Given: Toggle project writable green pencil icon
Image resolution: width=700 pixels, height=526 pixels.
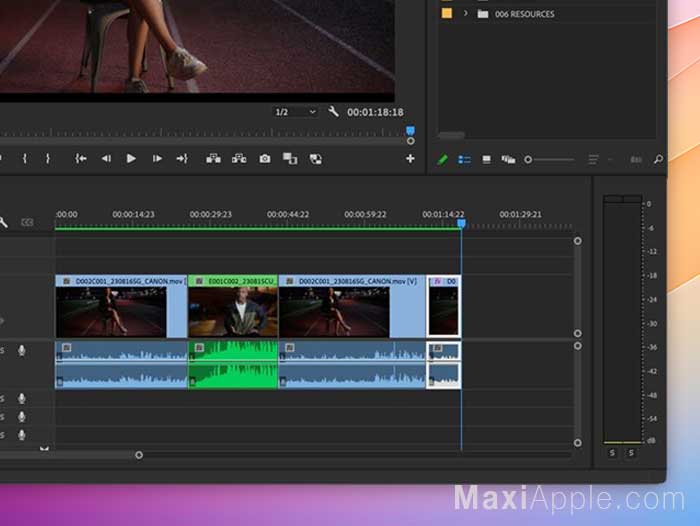Looking at the screenshot, I should (442, 159).
